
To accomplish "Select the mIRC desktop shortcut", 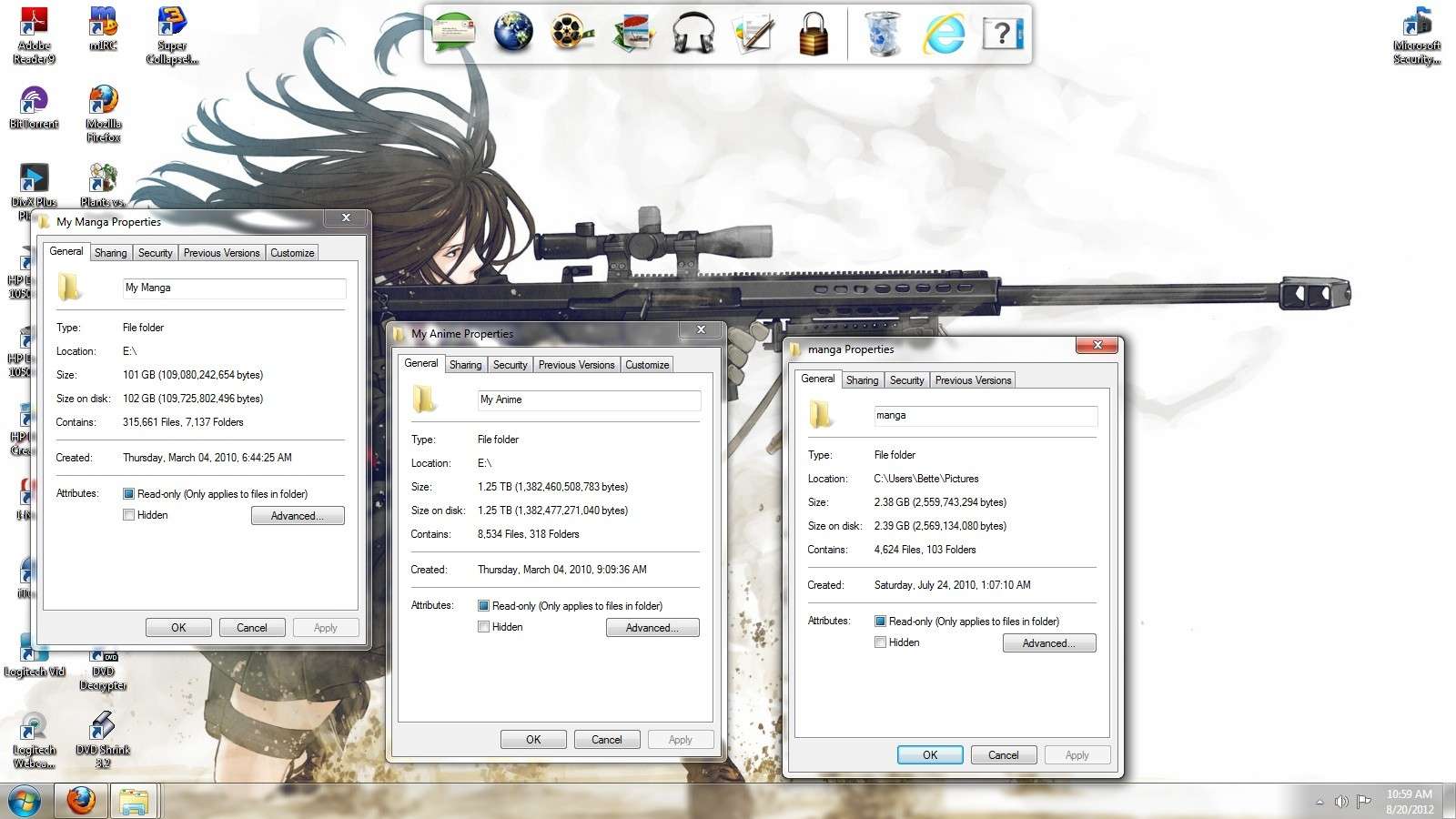I will [x=103, y=29].
